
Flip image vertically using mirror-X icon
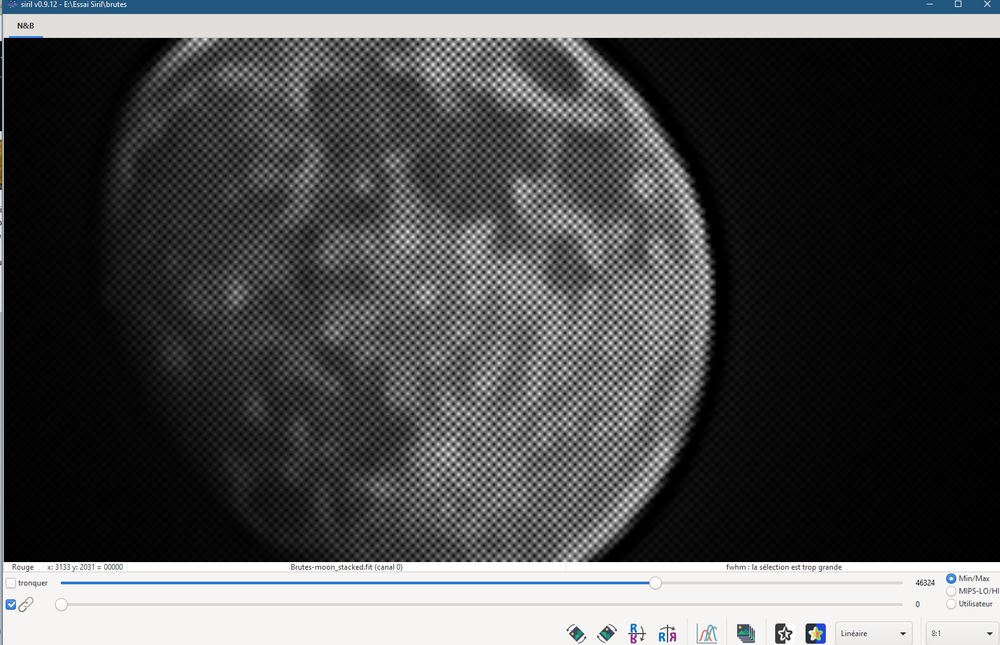(636, 634)
